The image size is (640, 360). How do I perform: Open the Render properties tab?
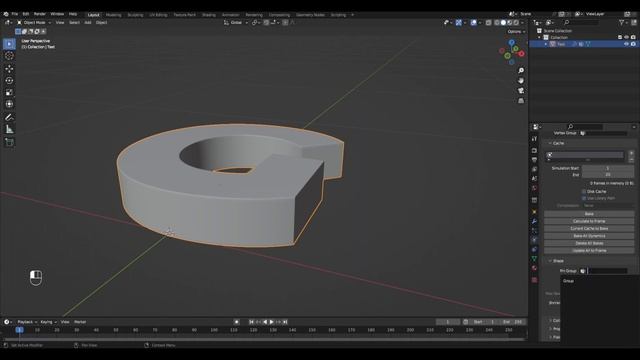click(x=534, y=151)
